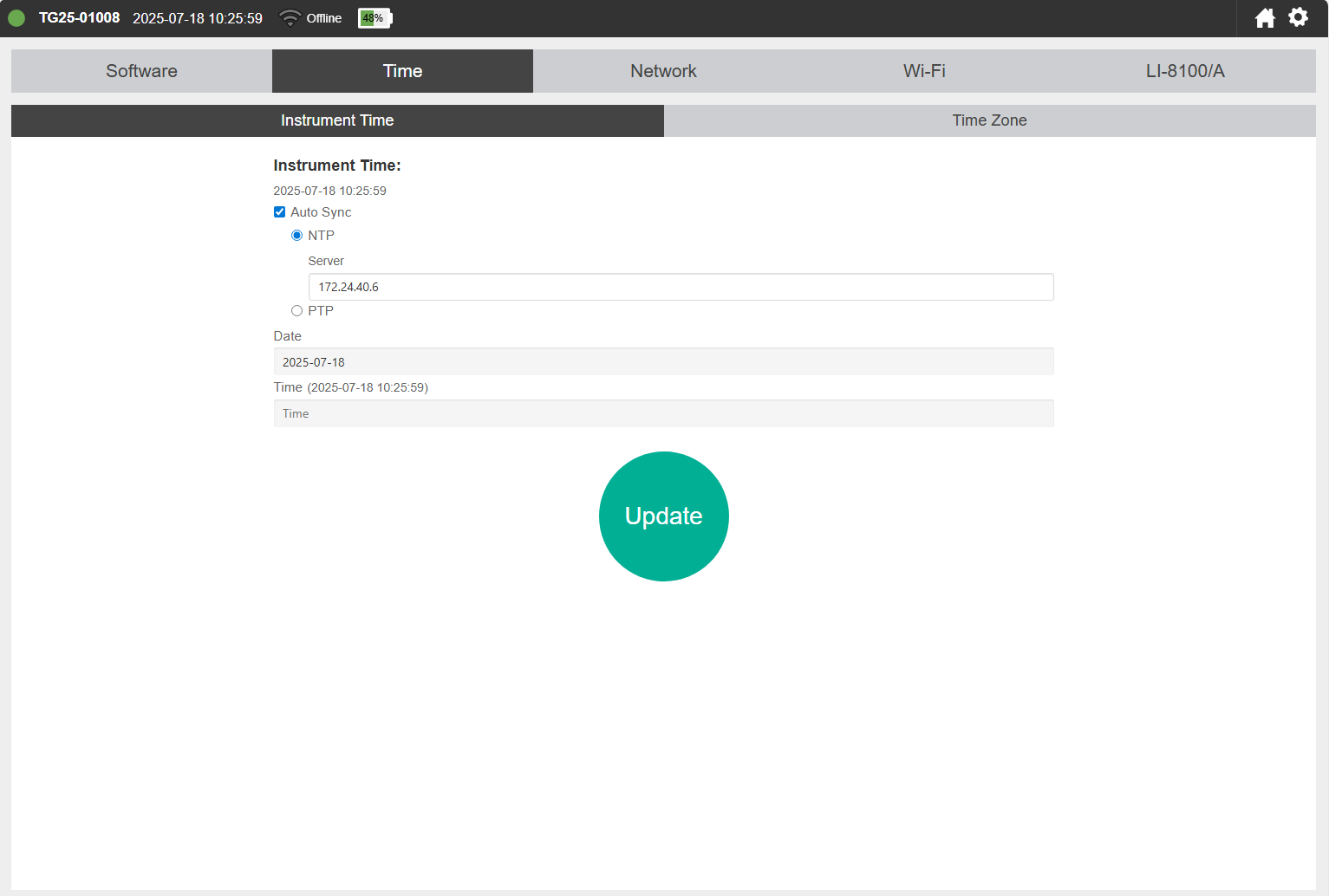Click the Time entry field

(663, 413)
